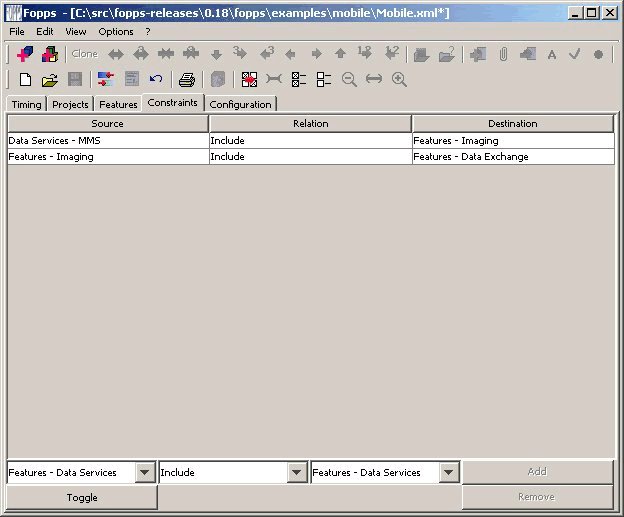Click the greyed floppy disk save icon
624x517 pixels.
(75, 80)
